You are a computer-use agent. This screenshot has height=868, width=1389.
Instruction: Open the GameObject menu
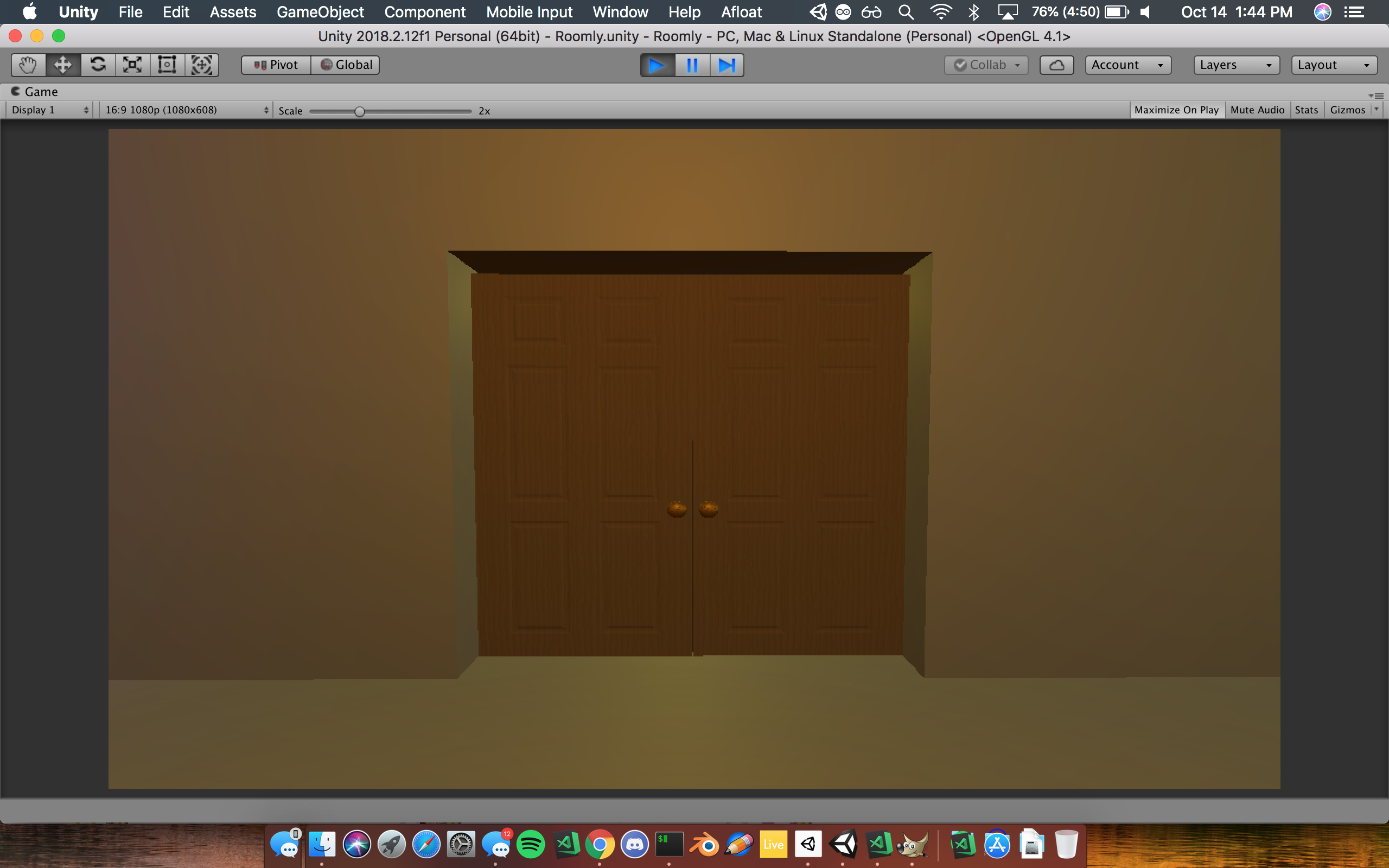(x=320, y=12)
